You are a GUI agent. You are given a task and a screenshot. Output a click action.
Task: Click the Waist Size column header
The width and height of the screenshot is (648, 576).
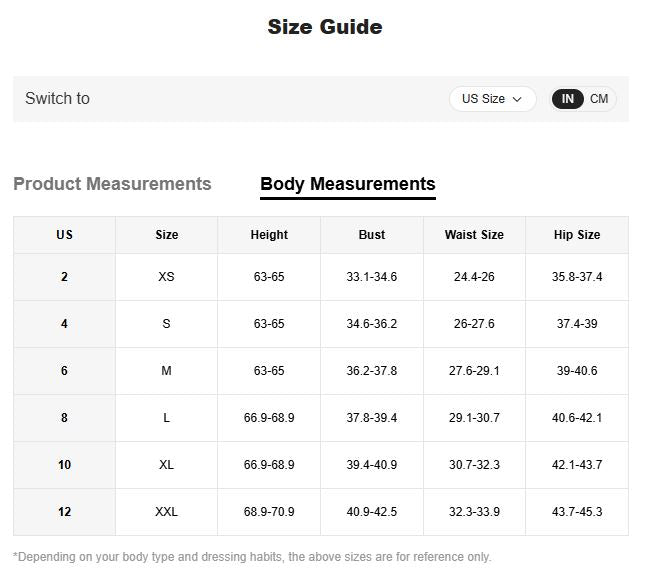click(474, 235)
